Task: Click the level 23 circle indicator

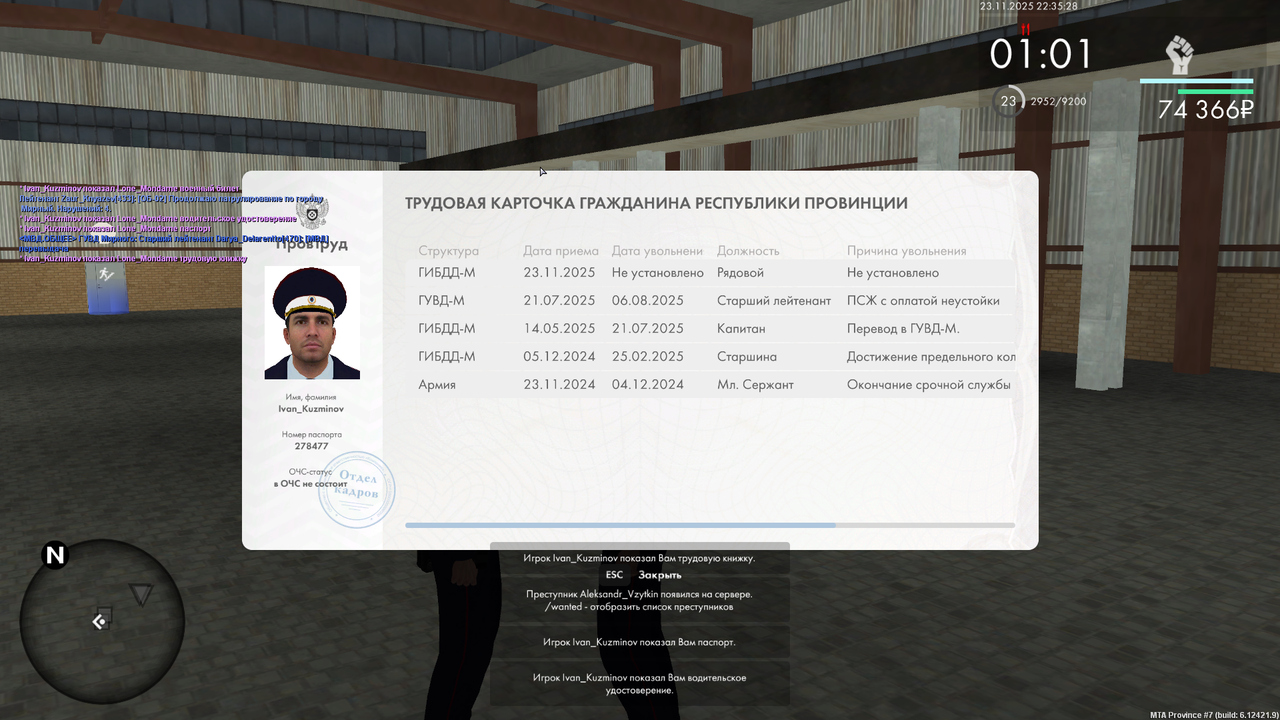Action: click(1009, 101)
